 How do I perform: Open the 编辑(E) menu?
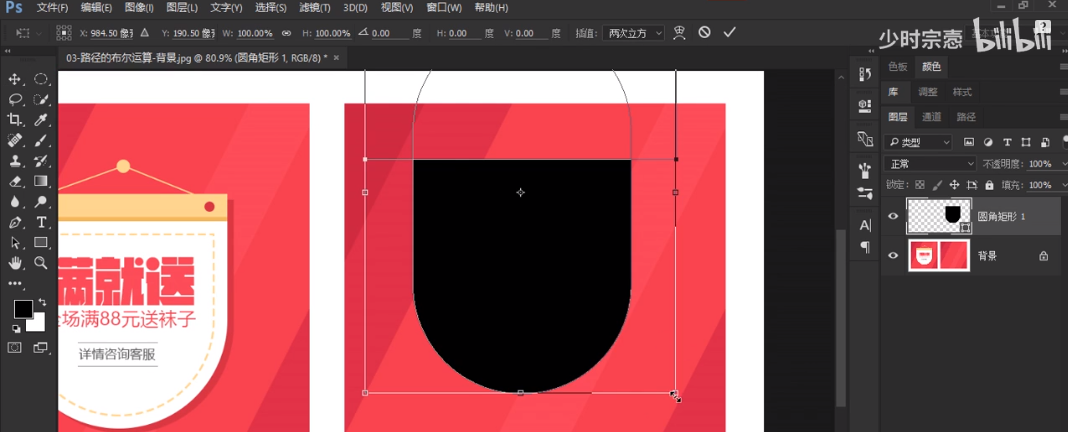point(96,8)
